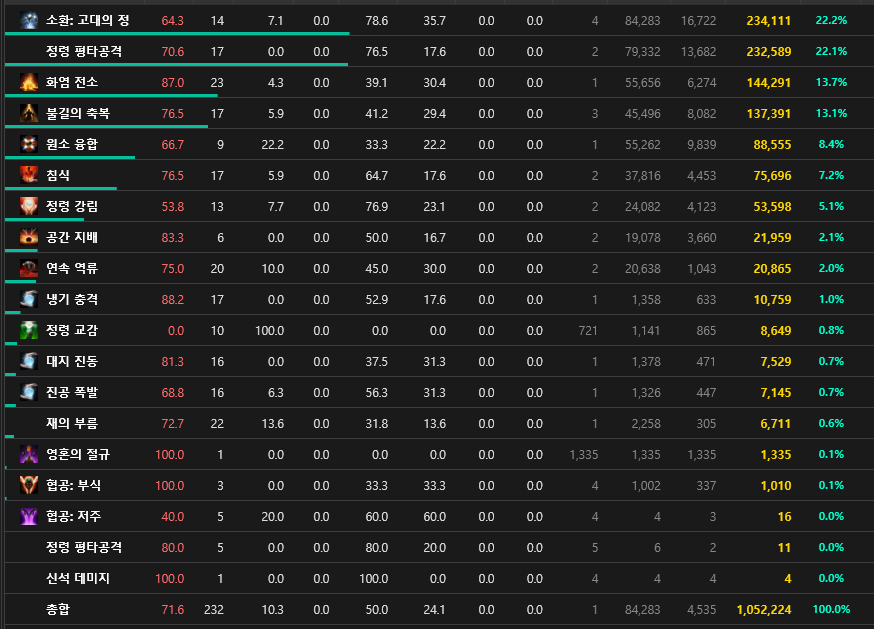Image resolution: width=874 pixels, height=629 pixels.
Task: Click the 냉기 충격 skill icon
Action: (29, 299)
